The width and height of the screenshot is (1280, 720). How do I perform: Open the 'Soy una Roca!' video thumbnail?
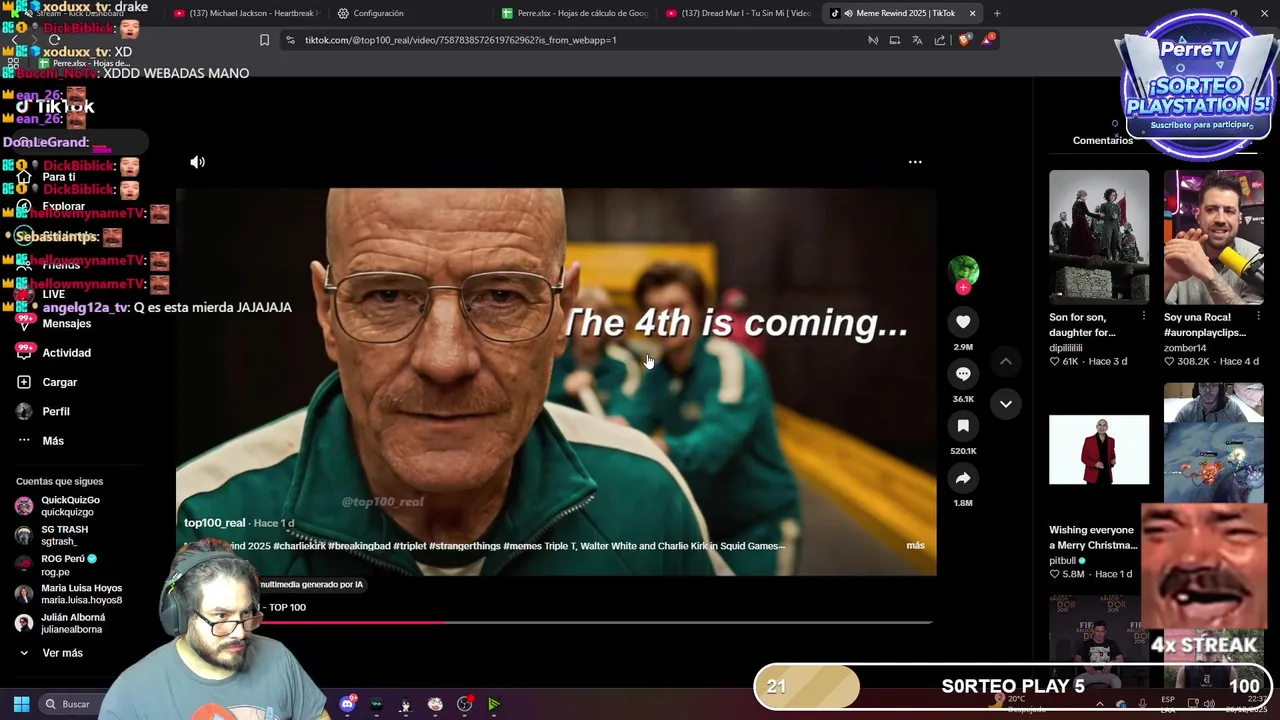tap(1213, 236)
